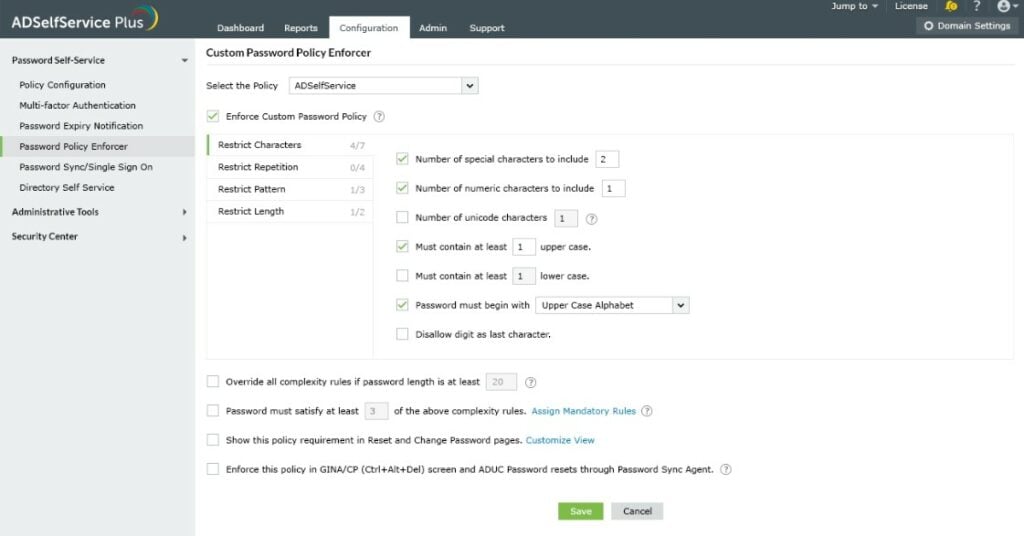Select Restrict Pattern tab
The height and width of the screenshot is (536, 1024).
290,189
